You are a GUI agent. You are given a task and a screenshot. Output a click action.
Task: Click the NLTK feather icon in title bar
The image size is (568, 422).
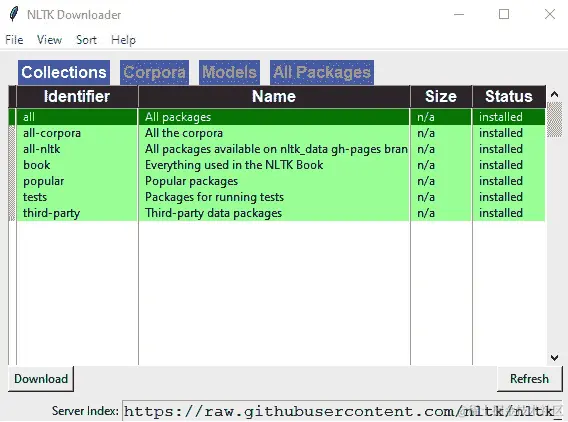tap(13, 14)
